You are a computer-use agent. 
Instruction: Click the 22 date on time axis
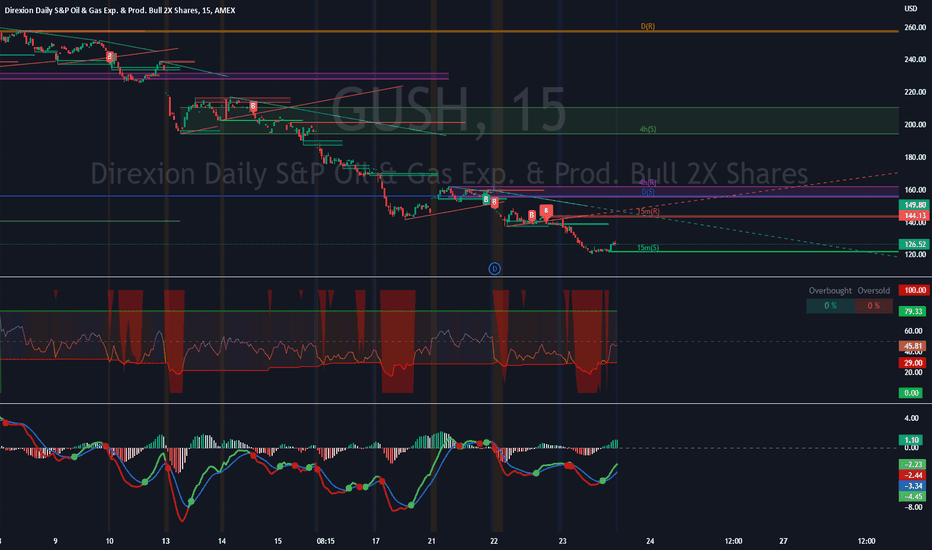coord(494,541)
